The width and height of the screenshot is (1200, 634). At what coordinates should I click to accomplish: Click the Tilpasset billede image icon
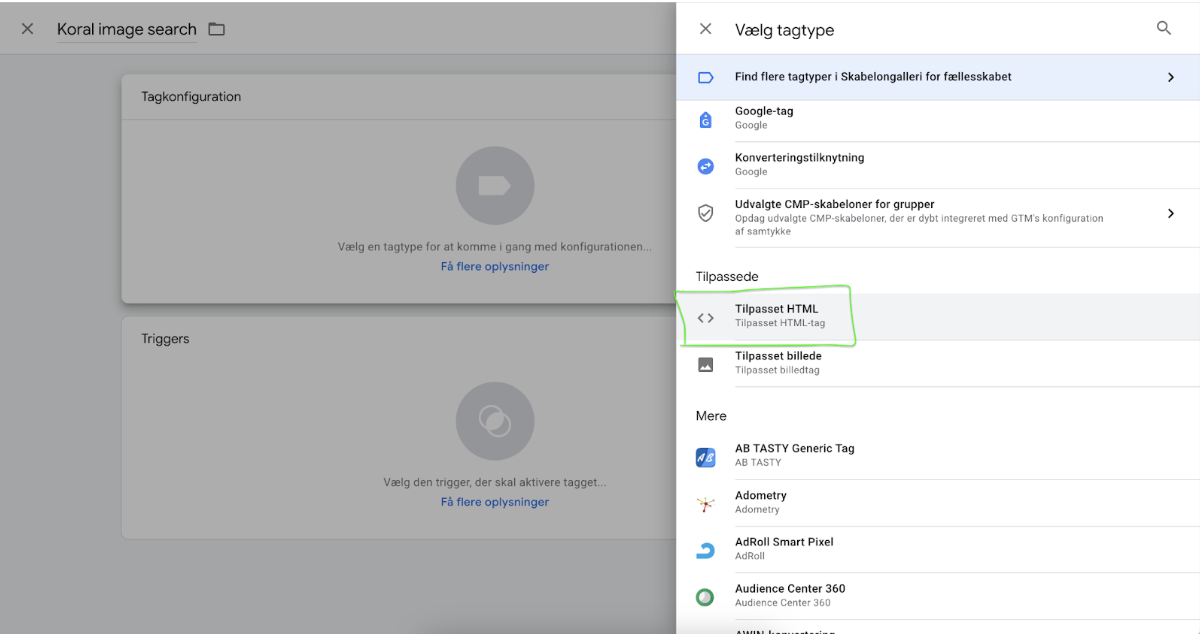705,364
